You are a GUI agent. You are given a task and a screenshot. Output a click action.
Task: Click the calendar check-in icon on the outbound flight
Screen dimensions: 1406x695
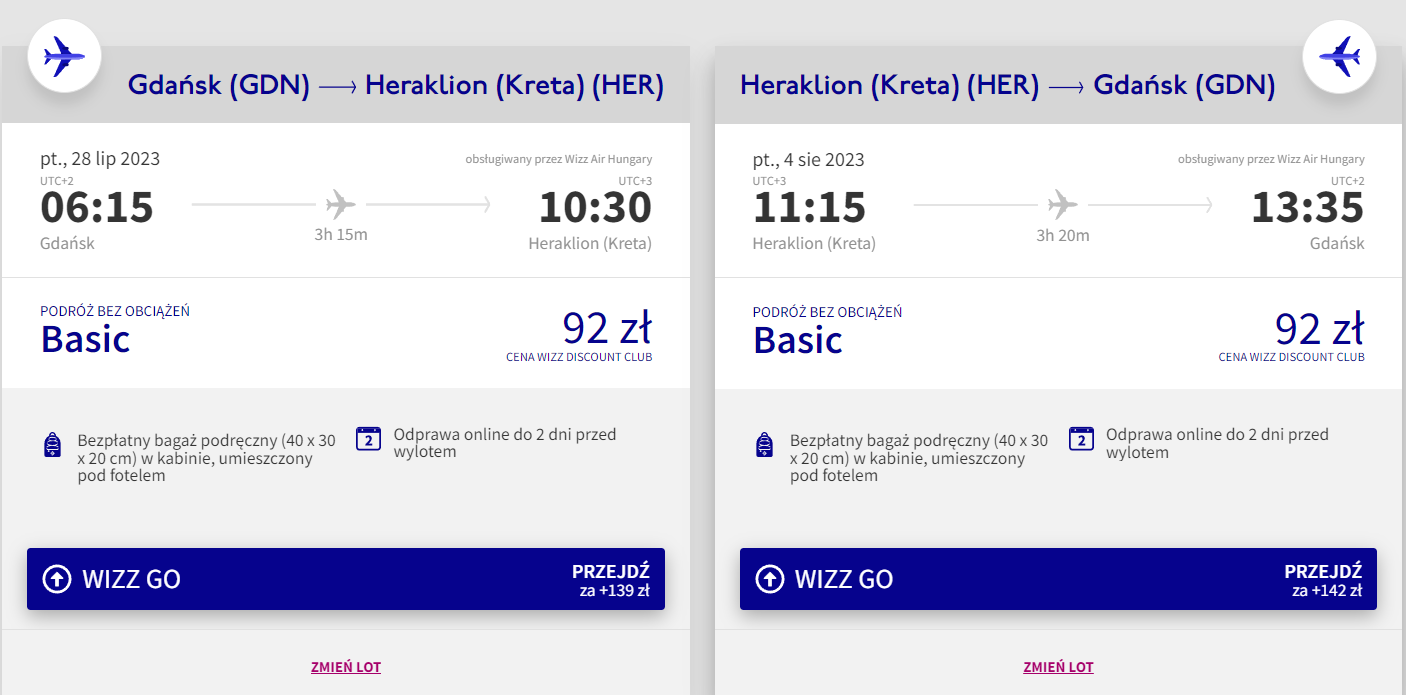tap(369, 438)
